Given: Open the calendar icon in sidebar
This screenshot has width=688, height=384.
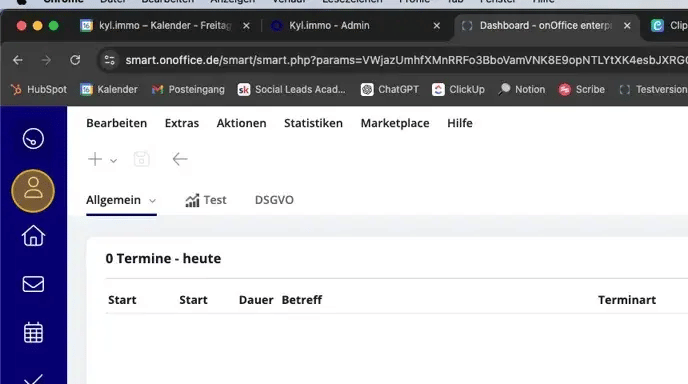Looking at the screenshot, I should (x=33, y=332).
